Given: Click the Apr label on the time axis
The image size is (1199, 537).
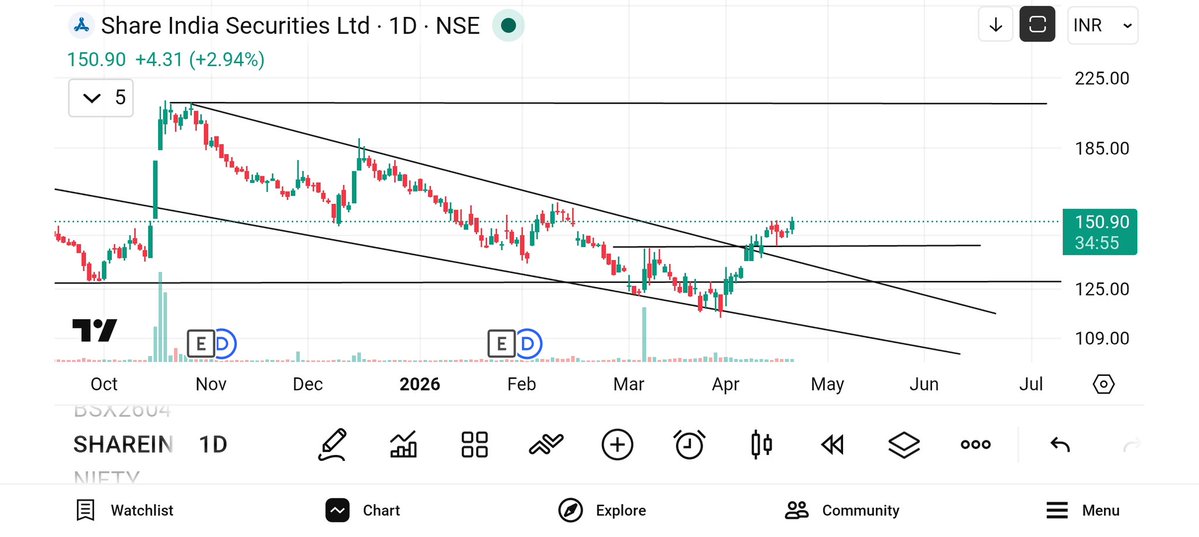Looking at the screenshot, I should (725, 384).
